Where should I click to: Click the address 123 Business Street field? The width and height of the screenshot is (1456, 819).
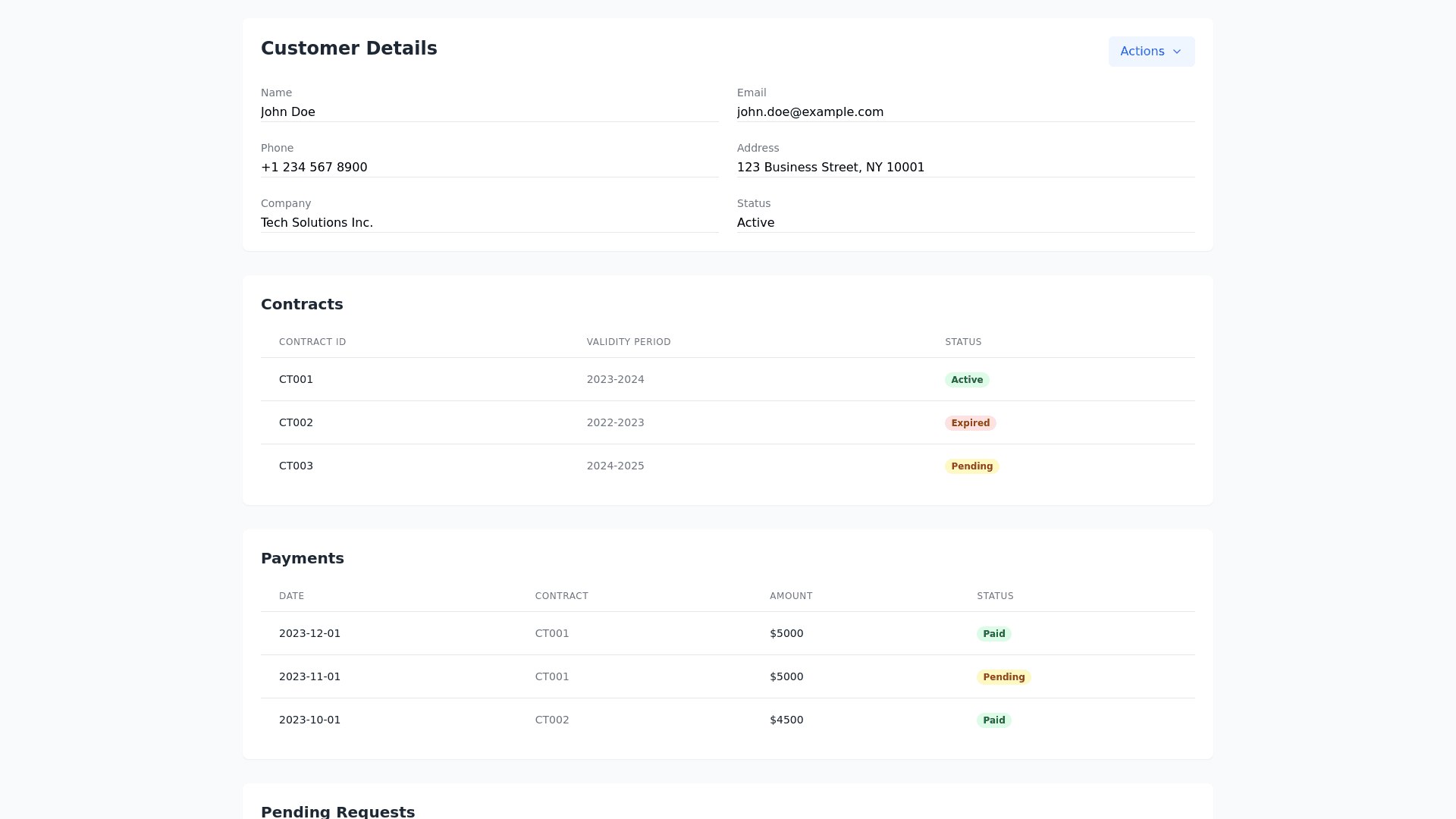click(x=830, y=168)
